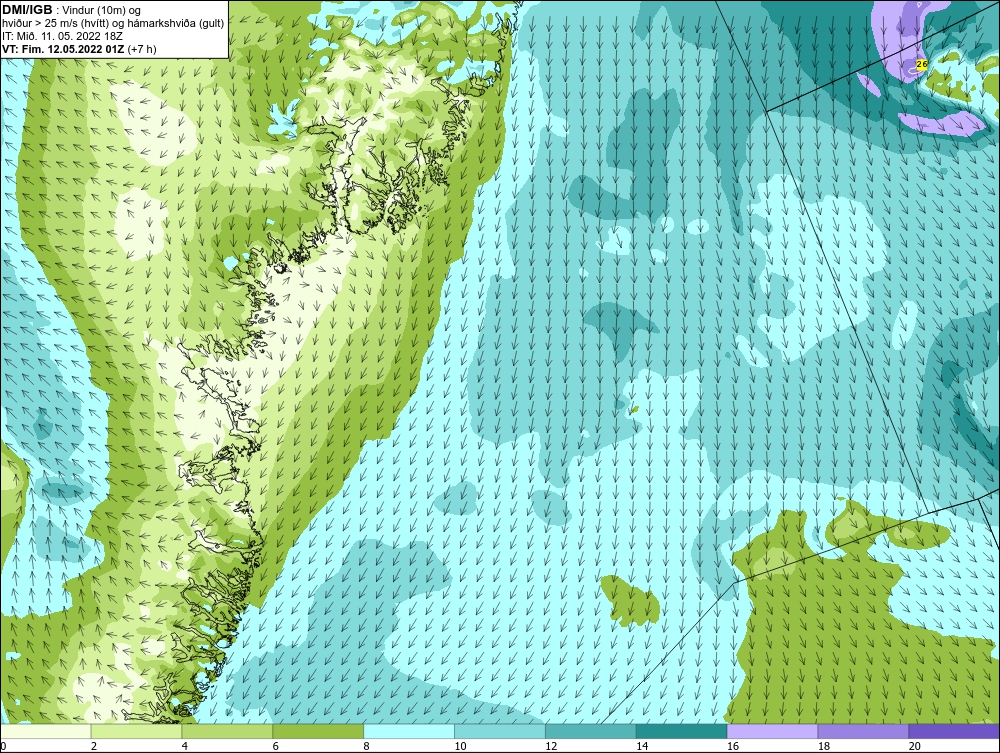Click the DMI/IGB title text
1000x753 pixels.
click(x=27, y=10)
